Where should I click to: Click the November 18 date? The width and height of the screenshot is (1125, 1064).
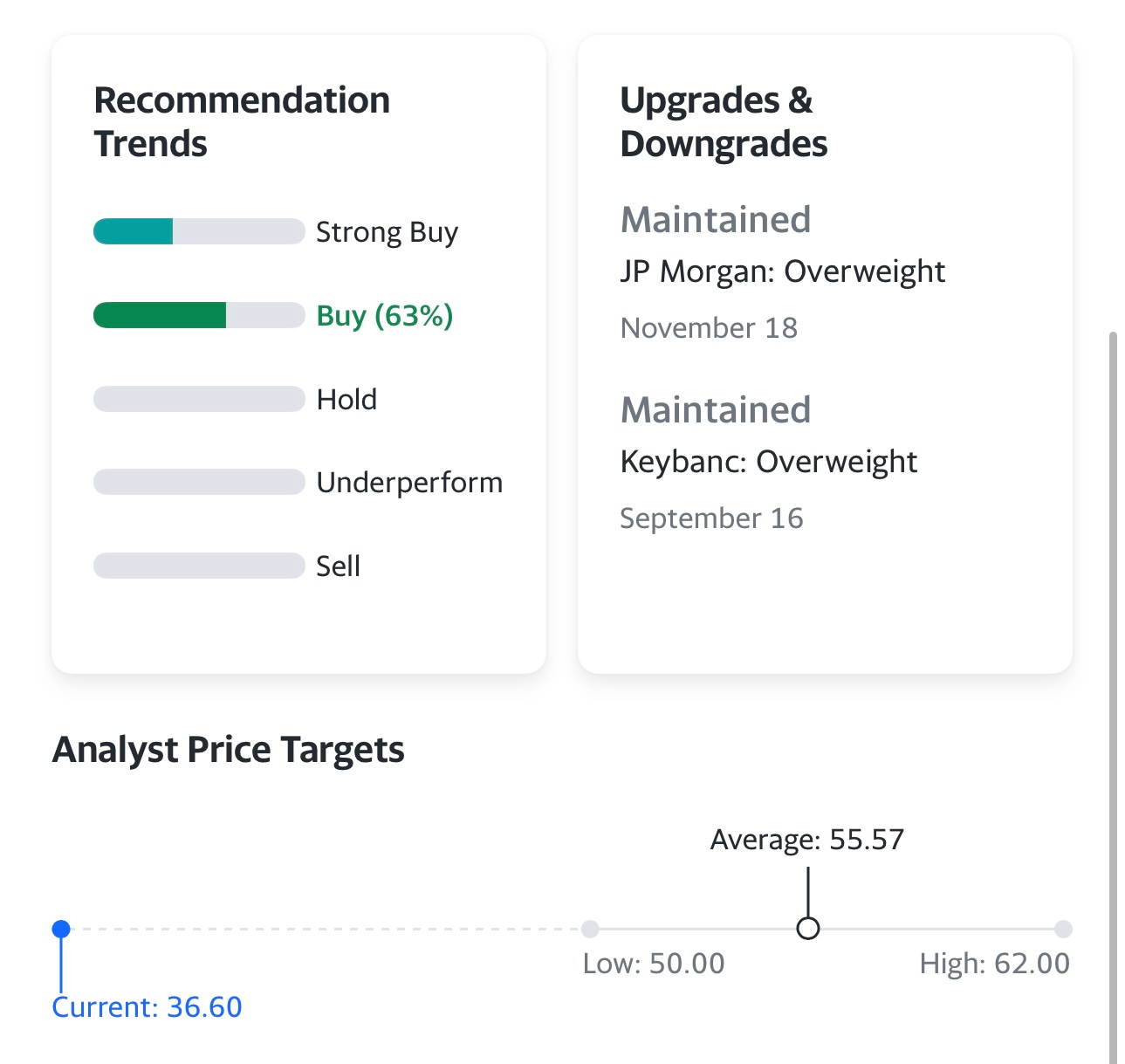[x=709, y=328]
